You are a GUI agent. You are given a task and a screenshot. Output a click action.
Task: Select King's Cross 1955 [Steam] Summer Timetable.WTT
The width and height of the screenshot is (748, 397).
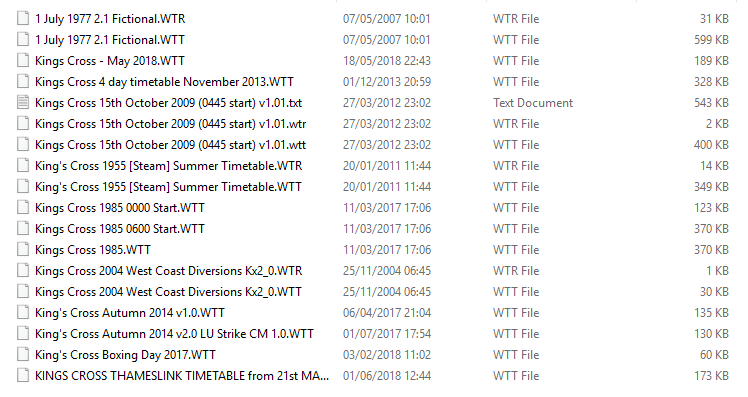coord(168,187)
